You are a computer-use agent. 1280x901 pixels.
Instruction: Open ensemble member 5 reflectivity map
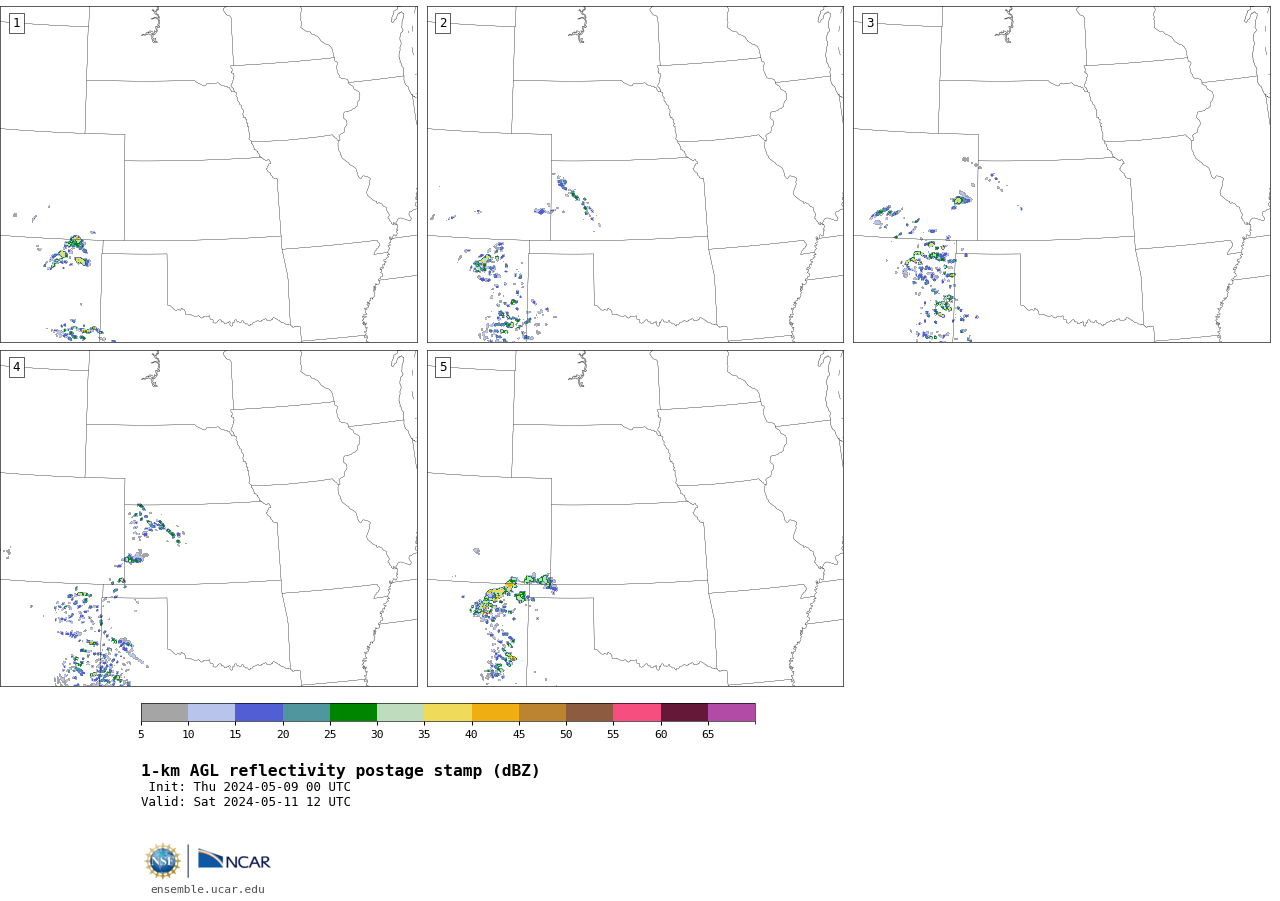tap(635, 518)
